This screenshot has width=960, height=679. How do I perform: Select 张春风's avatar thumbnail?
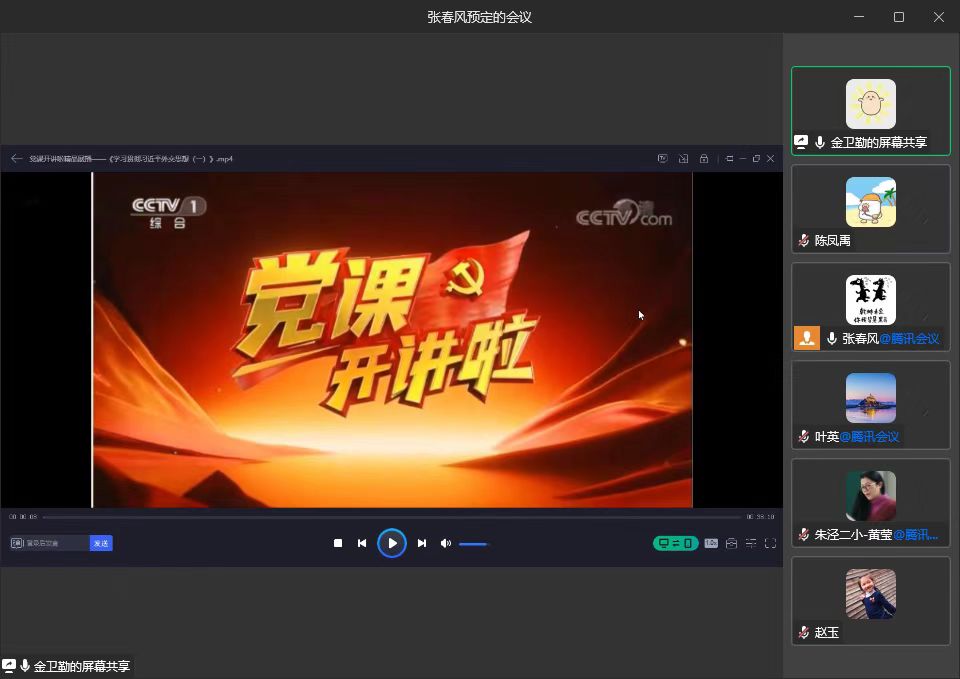point(871,300)
